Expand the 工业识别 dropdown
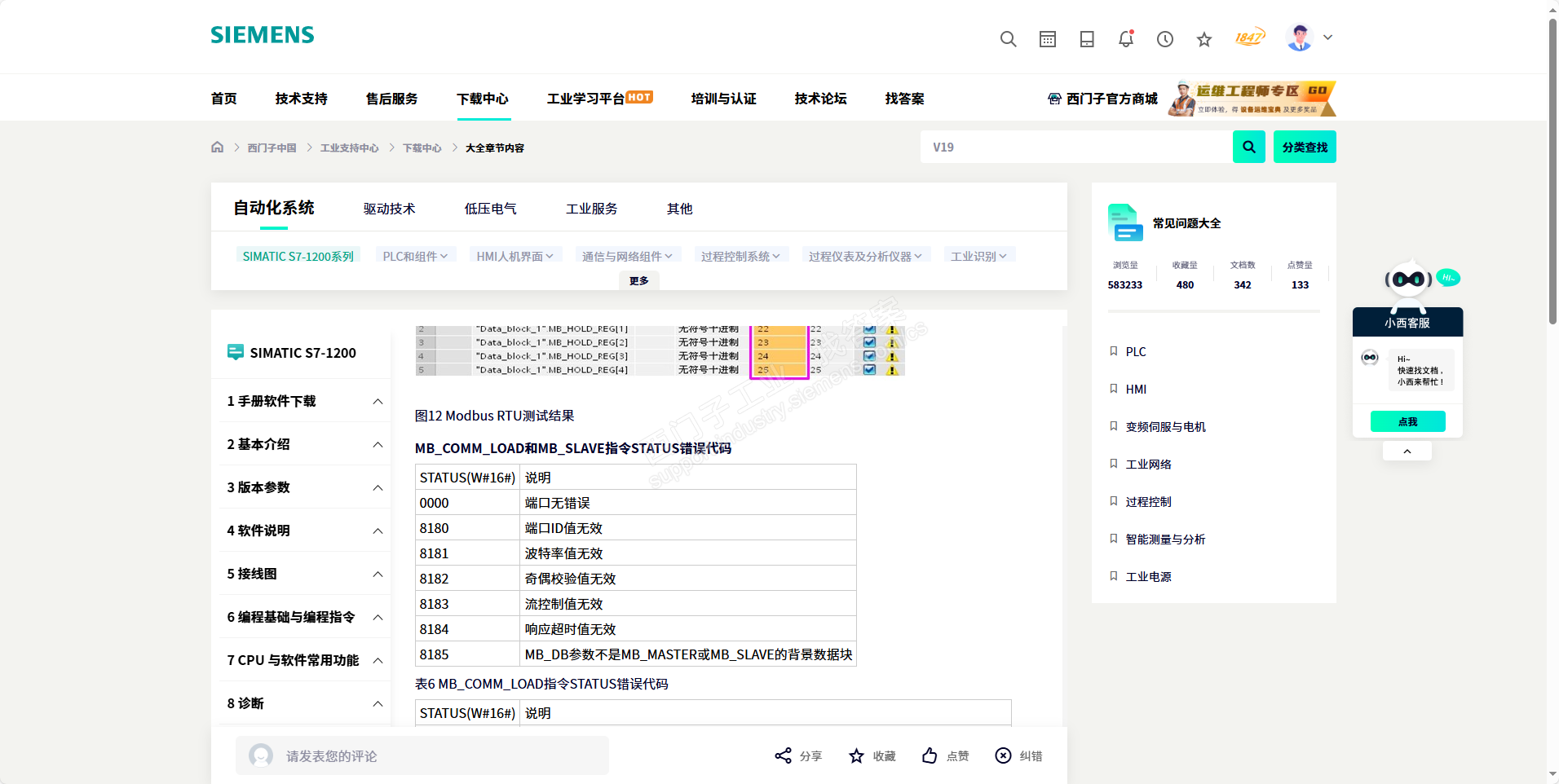Screen dimensions: 1559x784 click(x=978, y=256)
